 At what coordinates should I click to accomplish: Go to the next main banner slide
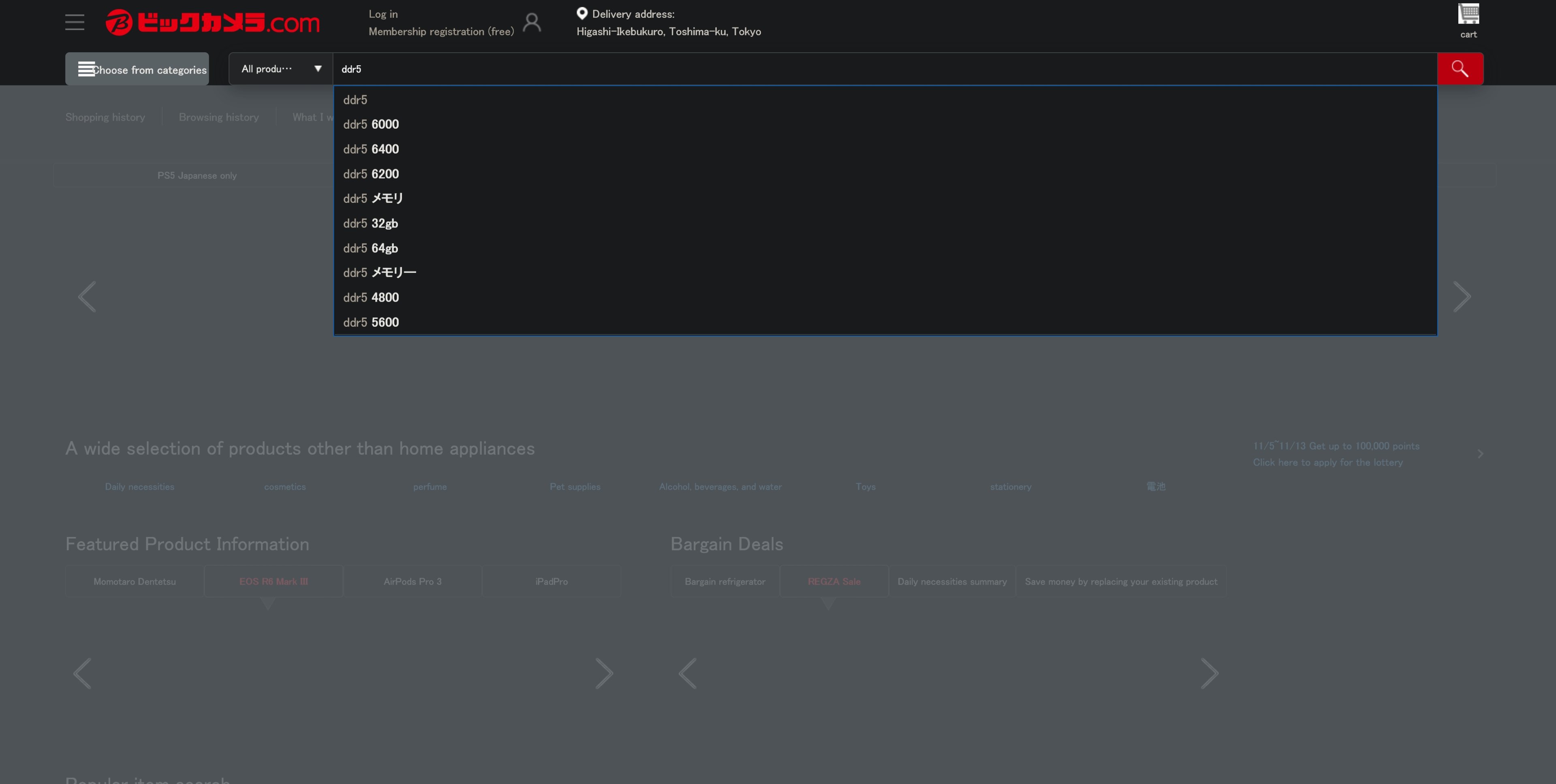(x=1461, y=296)
